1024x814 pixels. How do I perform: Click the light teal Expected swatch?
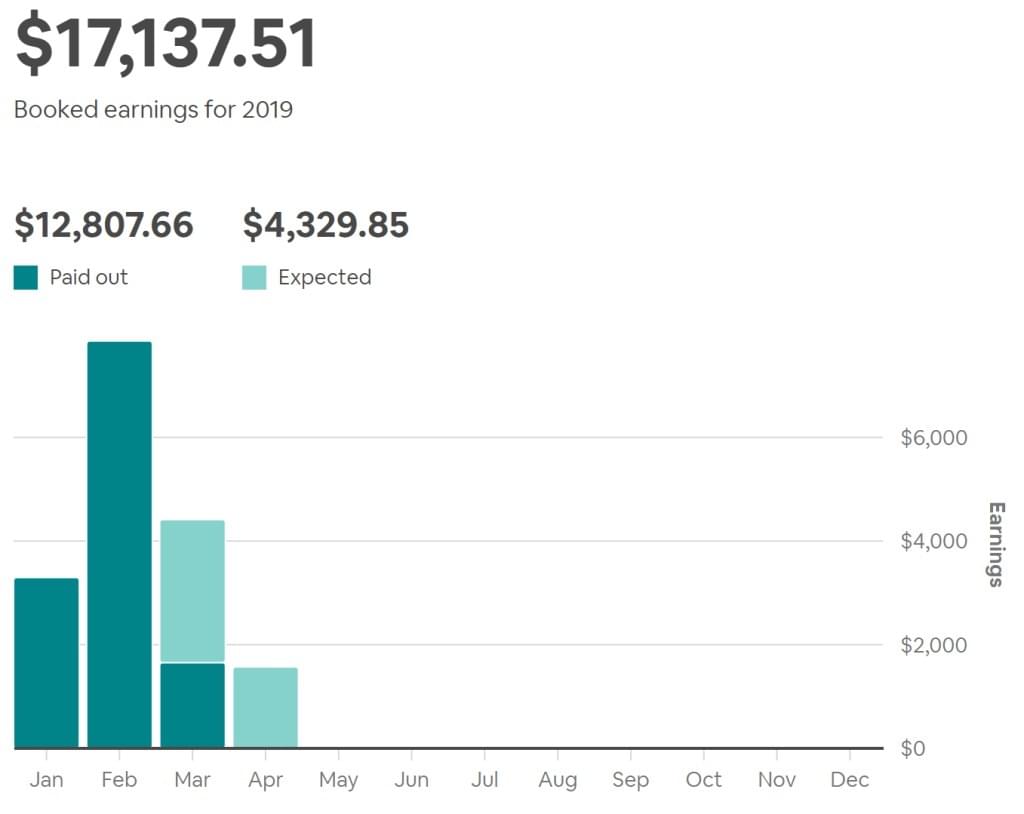tap(255, 277)
